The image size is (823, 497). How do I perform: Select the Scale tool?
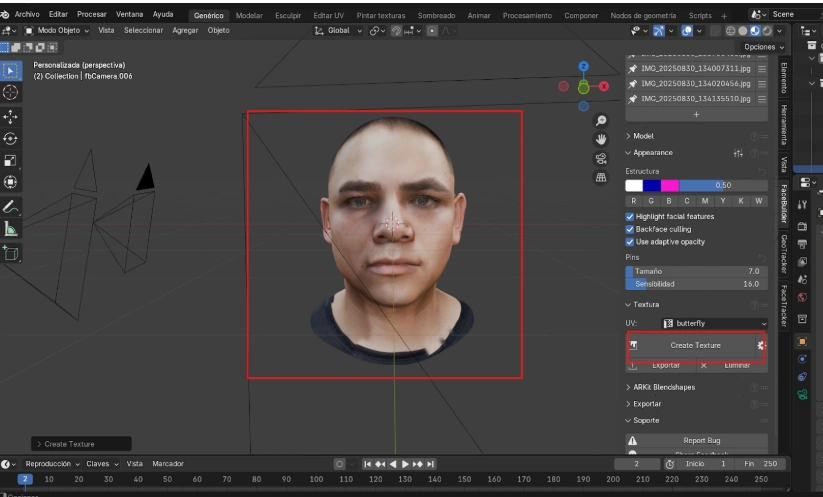click(10, 161)
